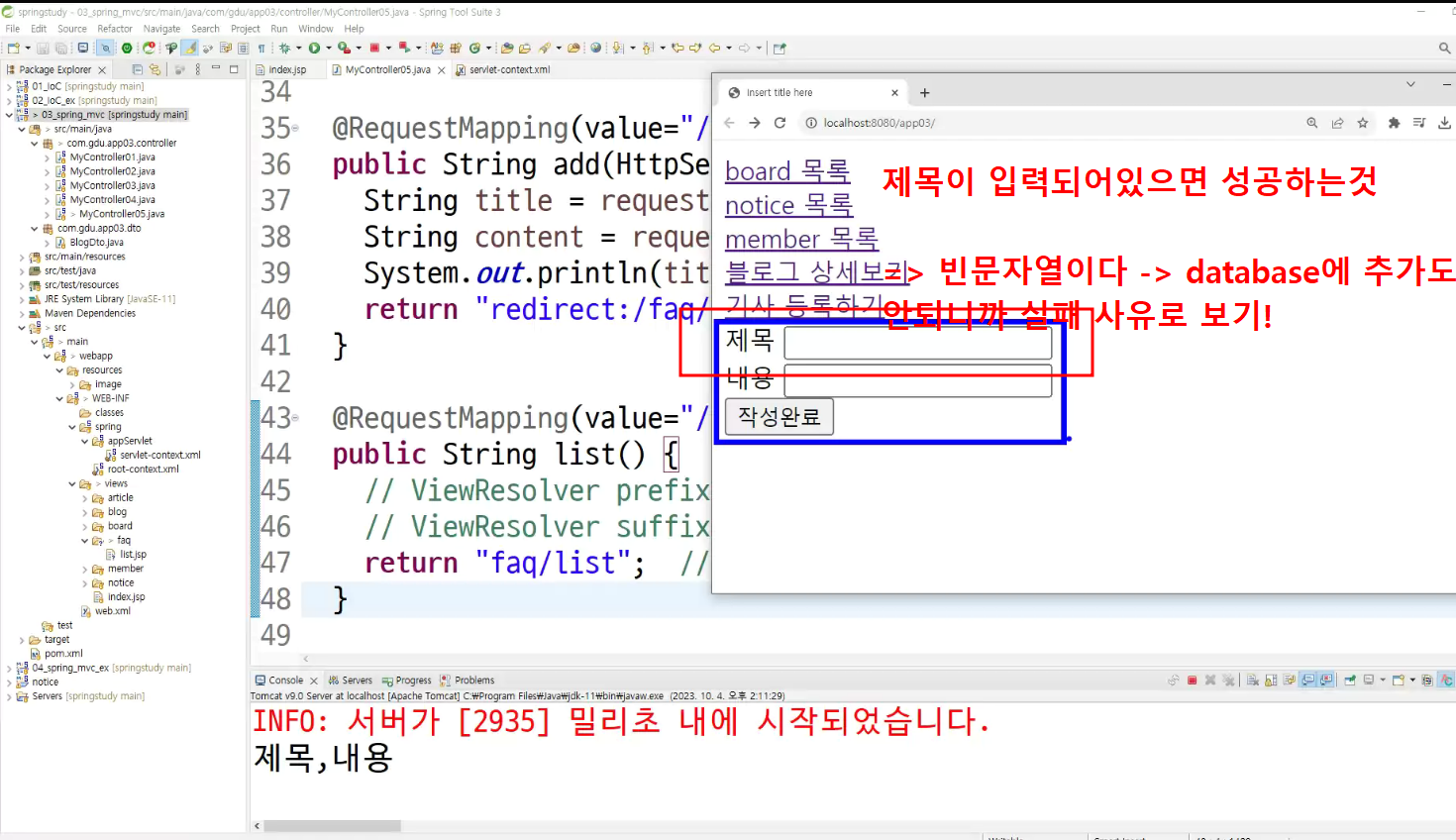Open the Navigate menu
The image size is (1456, 840).
click(161, 29)
